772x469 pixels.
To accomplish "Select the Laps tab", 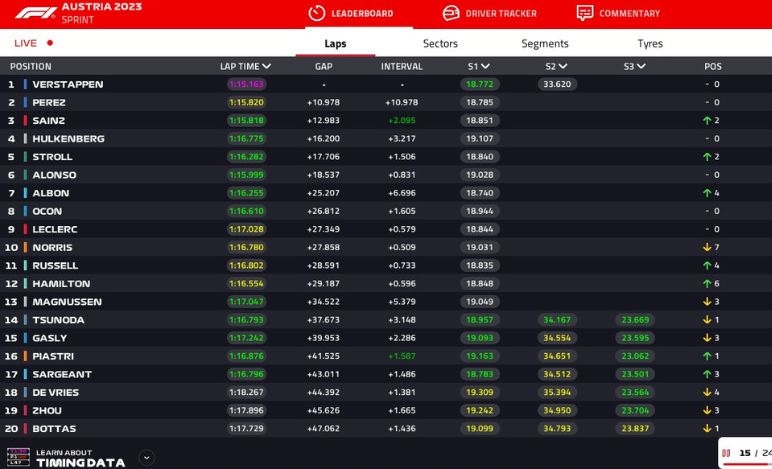I will point(335,44).
